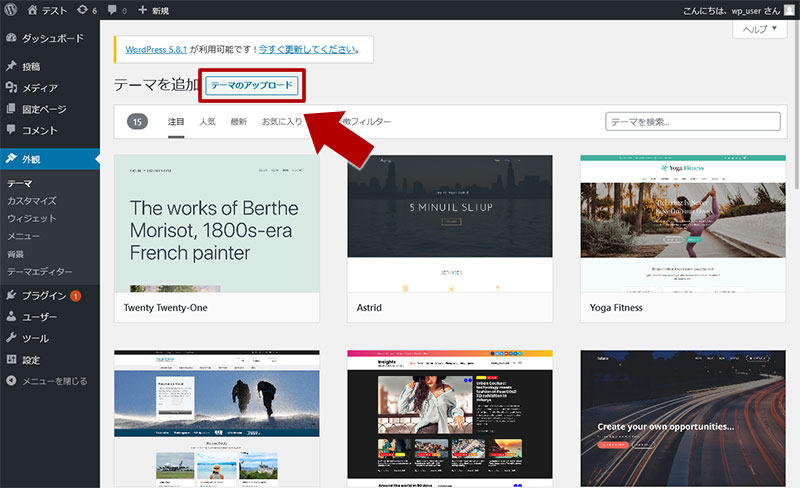This screenshot has width=800, height=488.
Task: Click the Twenty Twenty-One theme name
Action: pyautogui.click(x=165, y=308)
